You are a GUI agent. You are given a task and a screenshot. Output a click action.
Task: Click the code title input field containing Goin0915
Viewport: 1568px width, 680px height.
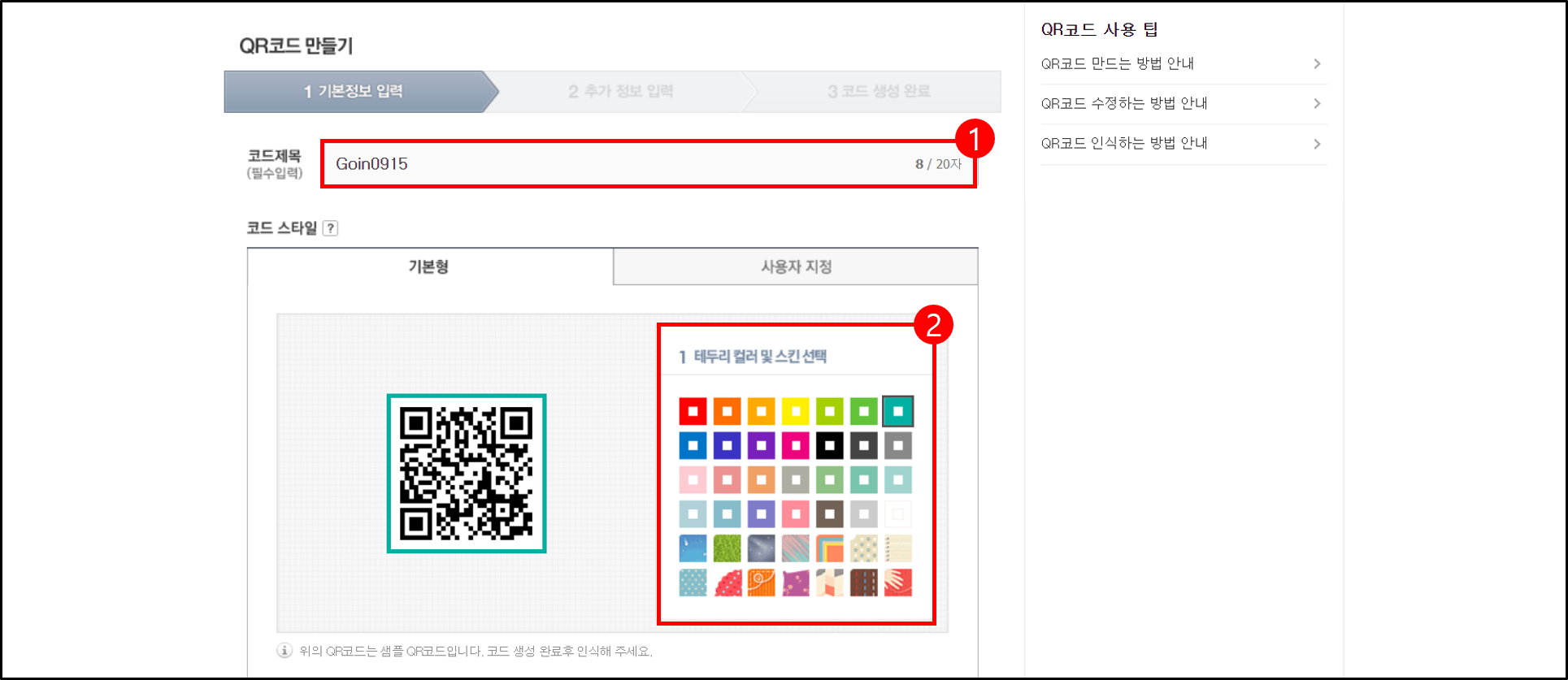[x=648, y=164]
